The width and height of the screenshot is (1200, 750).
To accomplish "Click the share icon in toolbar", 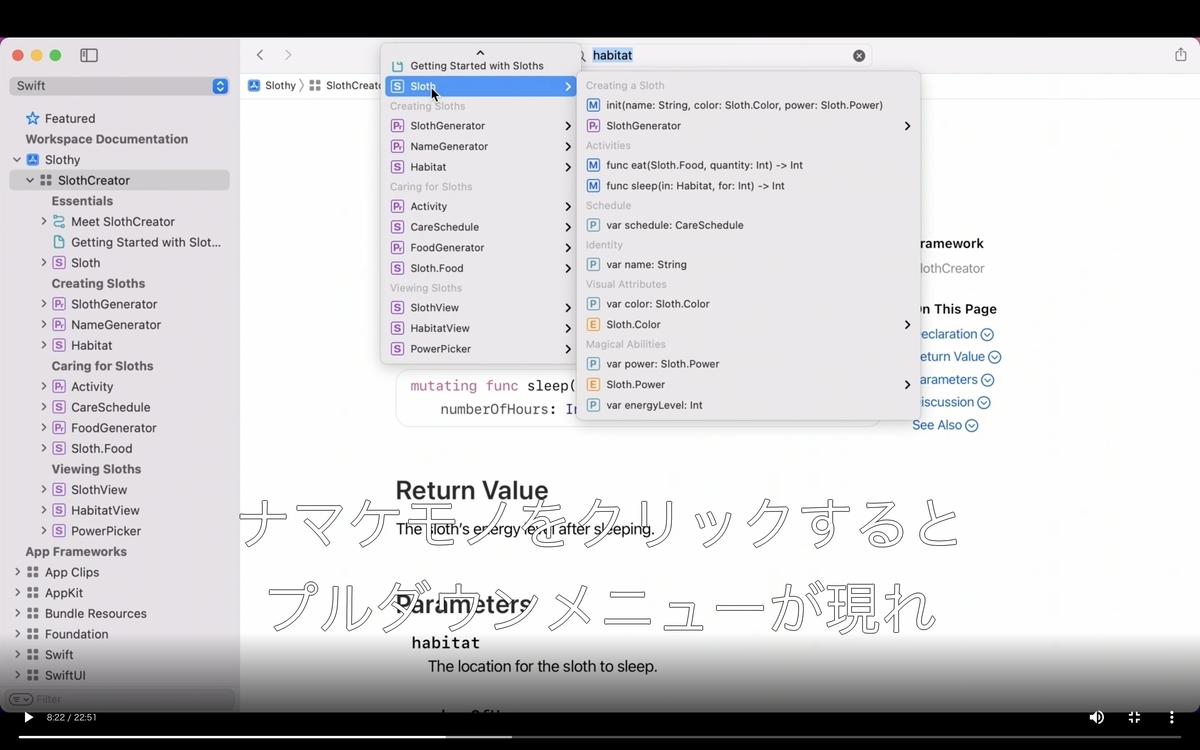I will [x=1180, y=55].
